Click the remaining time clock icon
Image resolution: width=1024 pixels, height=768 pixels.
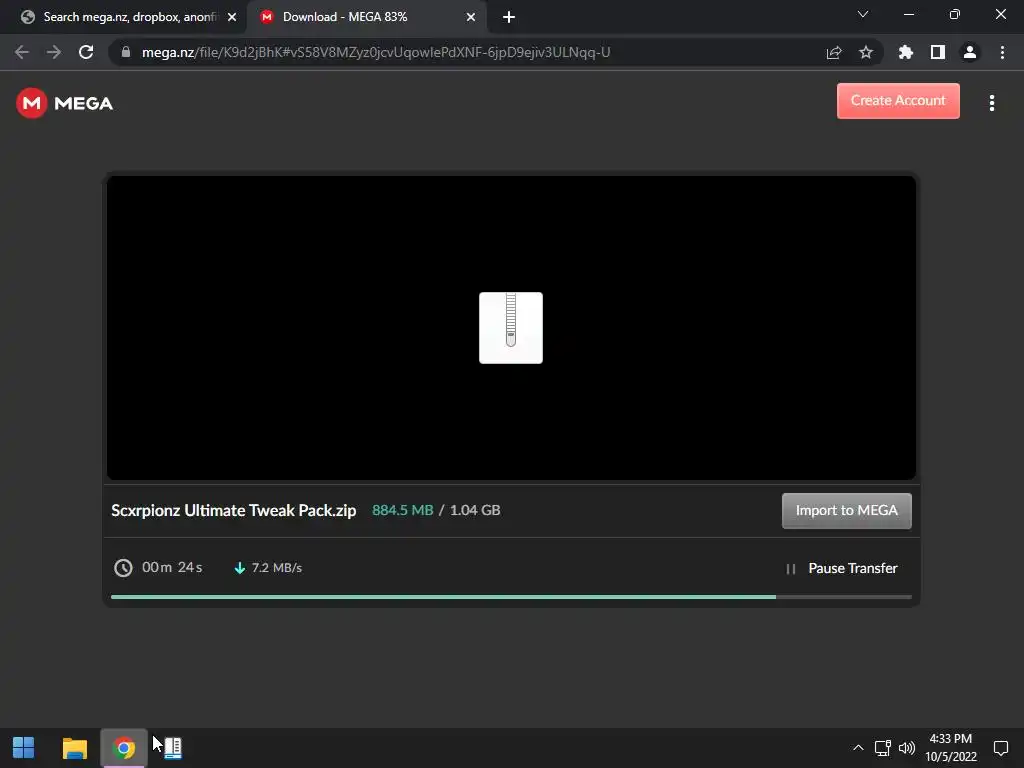click(x=123, y=568)
